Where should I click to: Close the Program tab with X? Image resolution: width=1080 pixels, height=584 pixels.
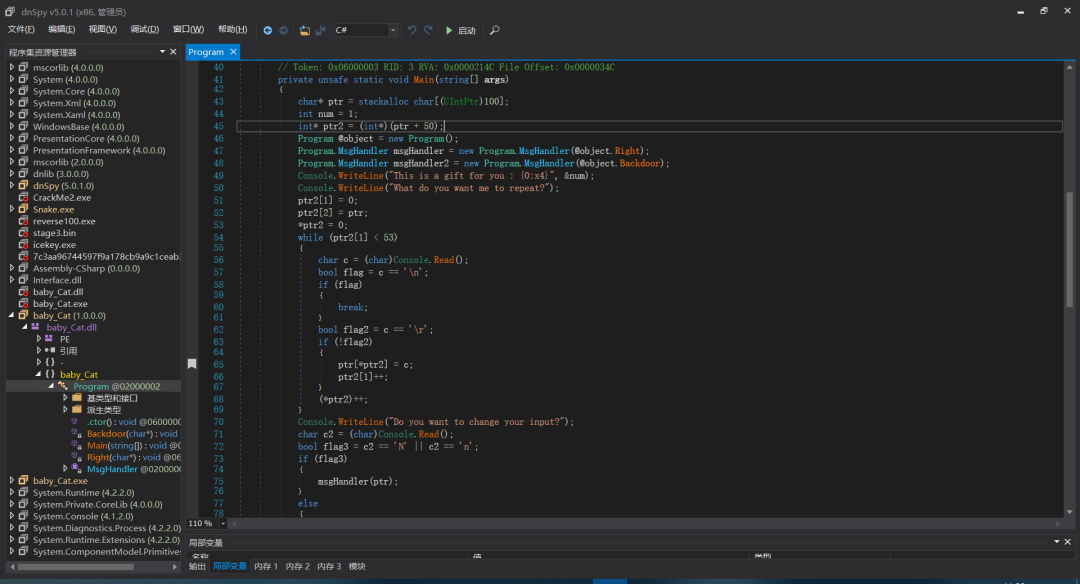click(x=233, y=52)
